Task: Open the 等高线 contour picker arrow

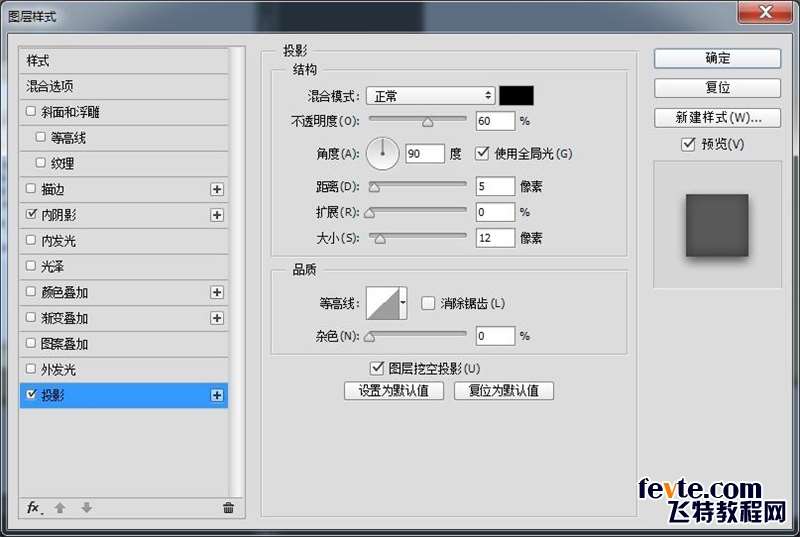Action: [403, 303]
